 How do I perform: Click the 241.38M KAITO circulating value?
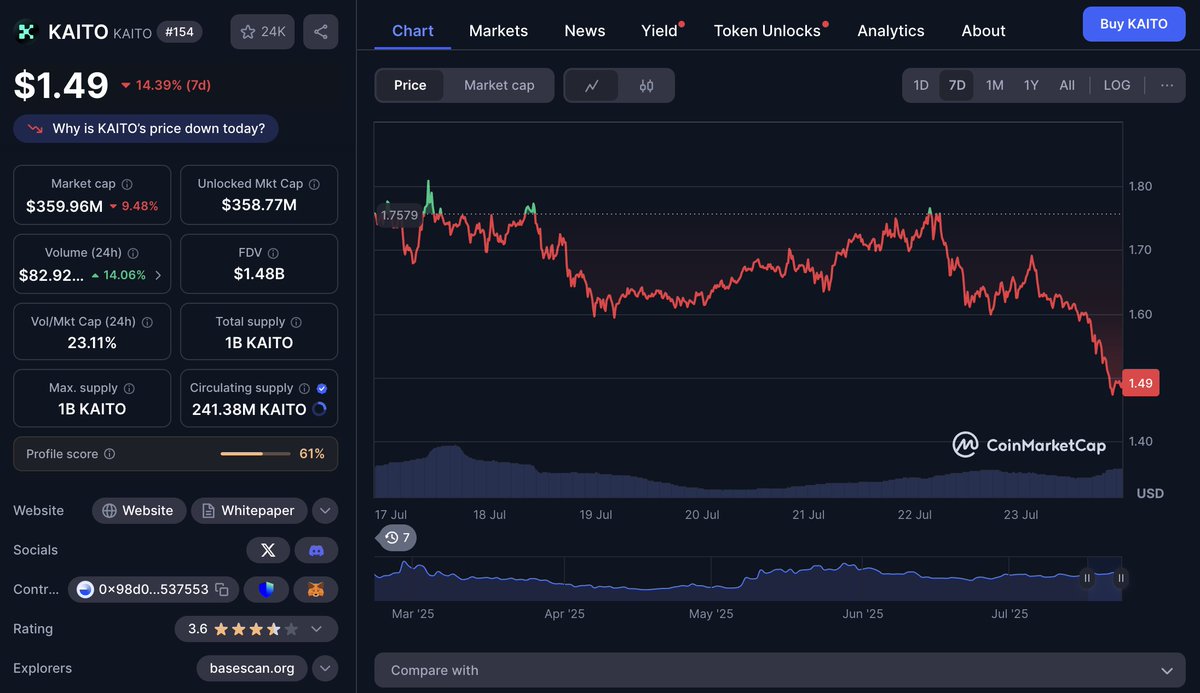click(x=249, y=409)
